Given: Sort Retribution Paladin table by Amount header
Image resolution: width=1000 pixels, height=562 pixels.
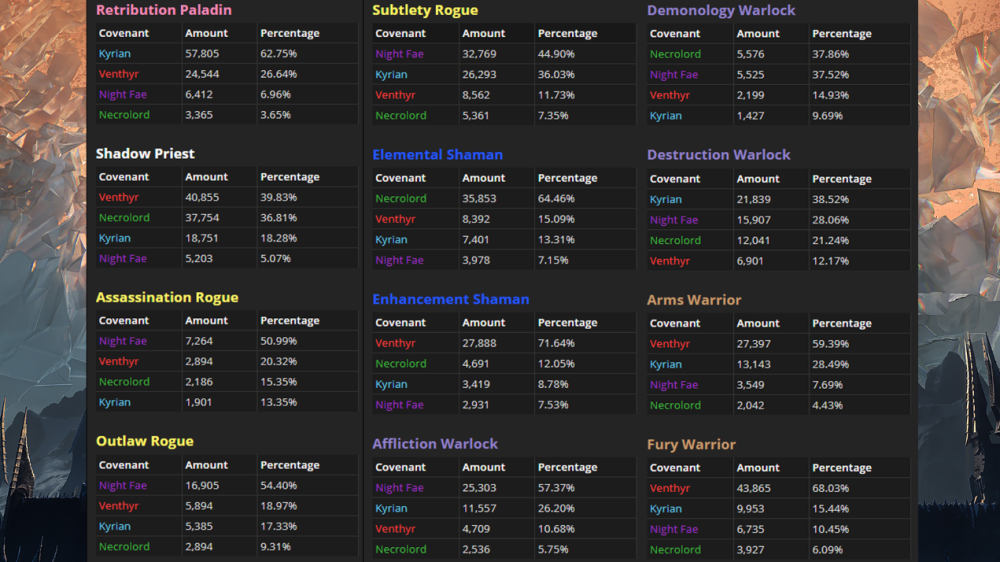Looking at the screenshot, I should 206,33.
